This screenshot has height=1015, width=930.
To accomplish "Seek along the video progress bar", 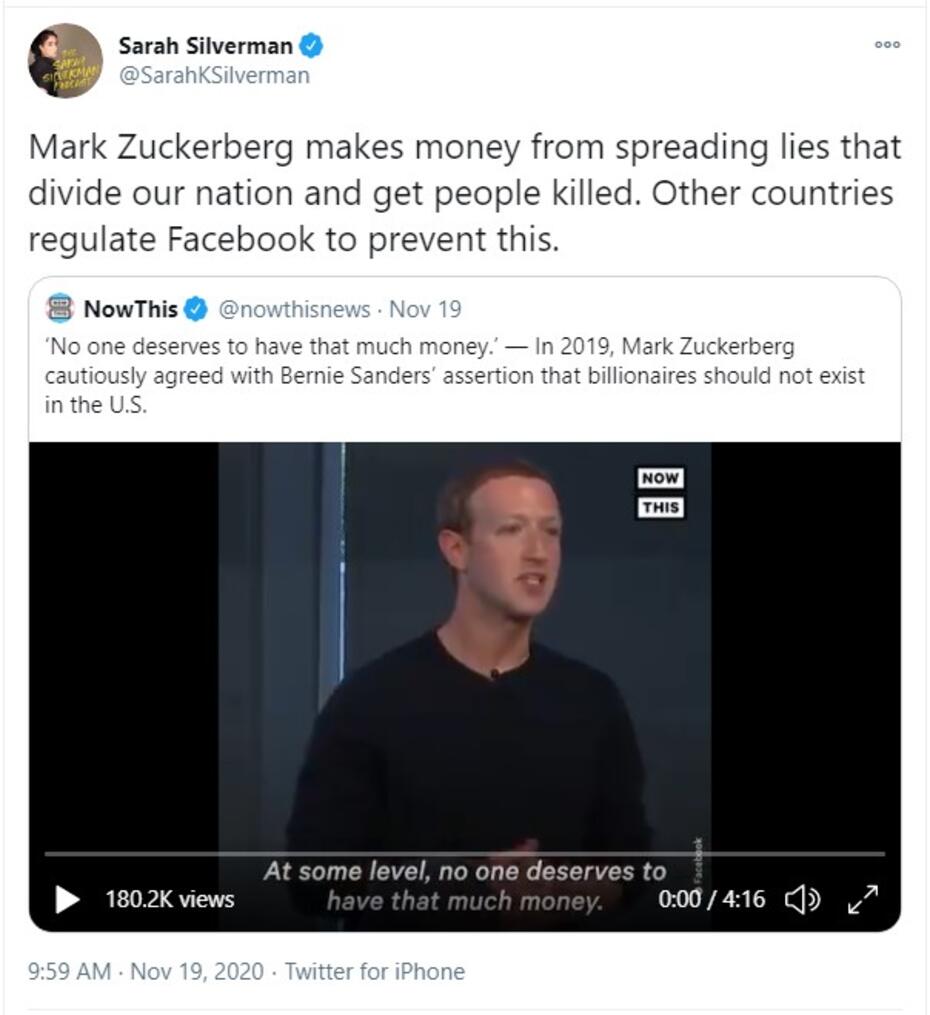I will tap(464, 854).
